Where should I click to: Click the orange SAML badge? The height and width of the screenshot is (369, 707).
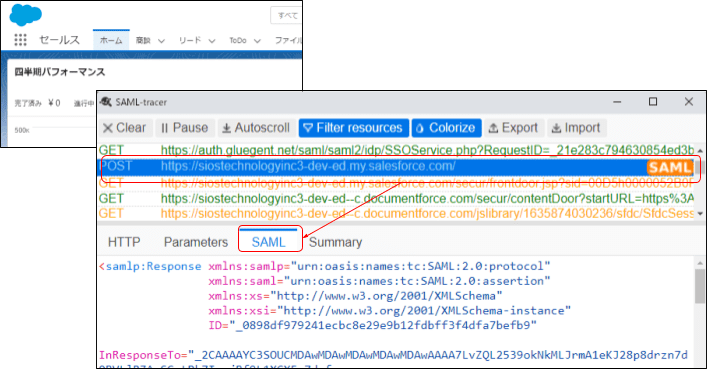(x=670, y=167)
